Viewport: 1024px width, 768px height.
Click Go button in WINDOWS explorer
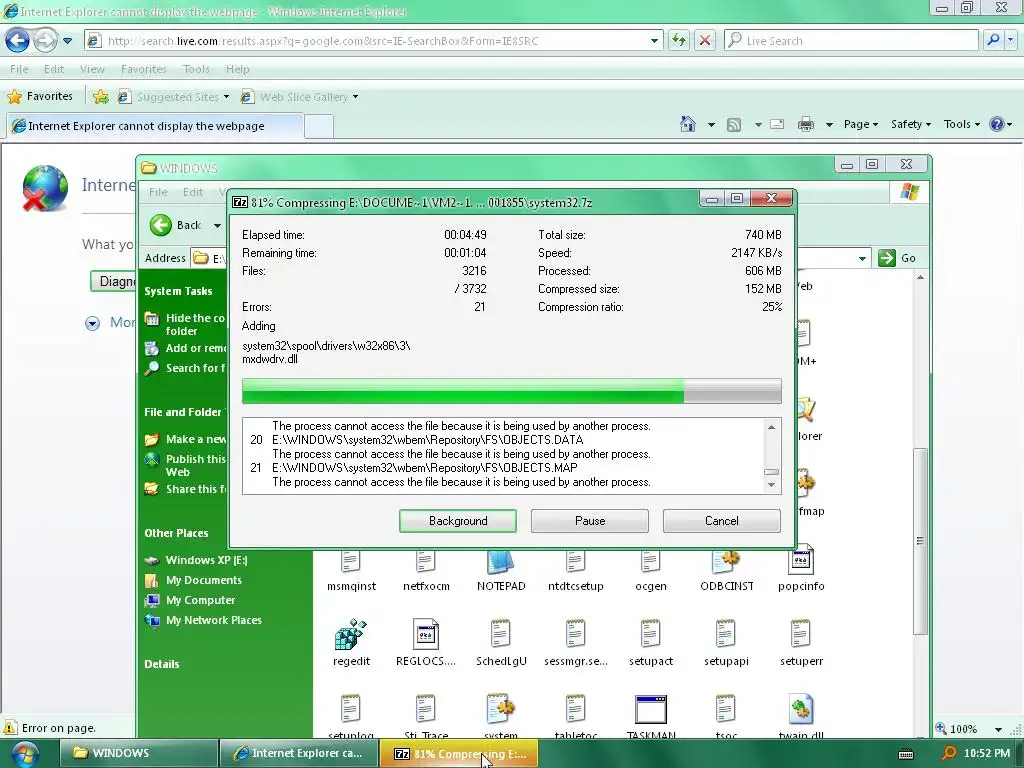coord(897,258)
